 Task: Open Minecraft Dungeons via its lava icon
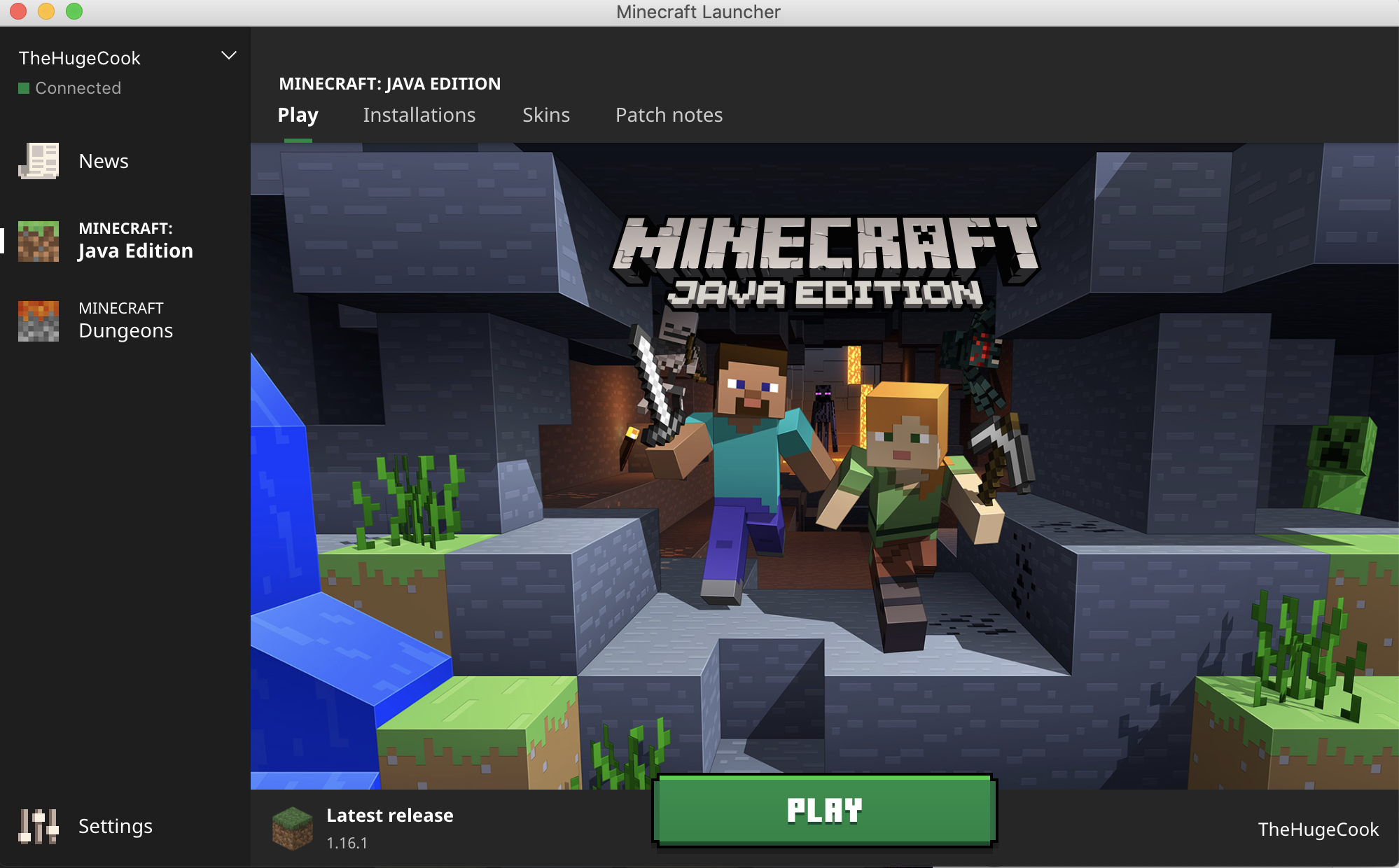(39, 321)
